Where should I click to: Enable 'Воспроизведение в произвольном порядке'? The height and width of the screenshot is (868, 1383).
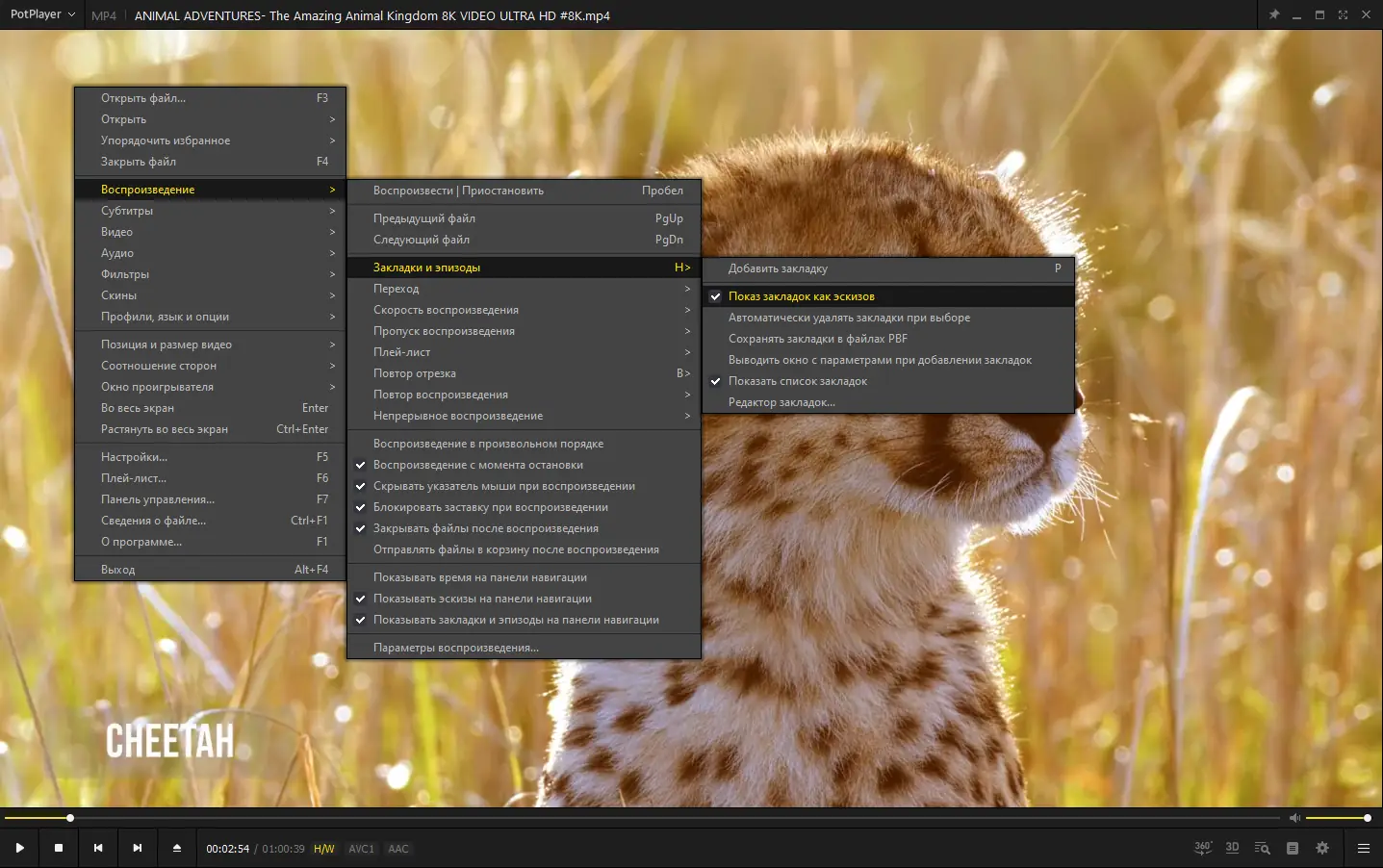coord(488,444)
